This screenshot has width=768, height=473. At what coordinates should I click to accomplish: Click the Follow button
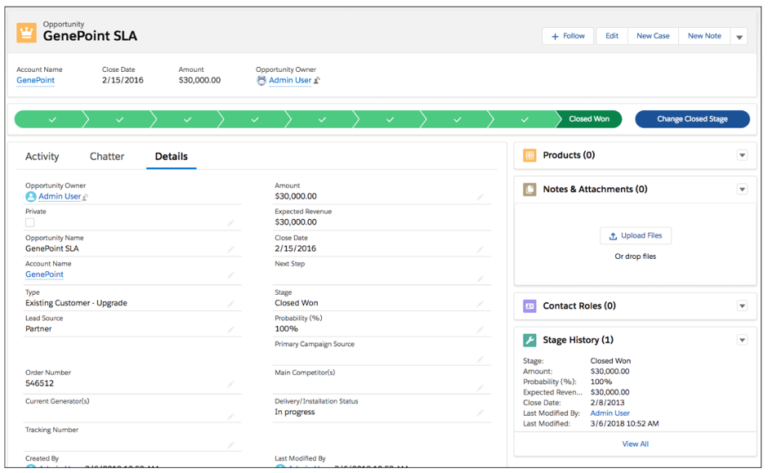pyautogui.click(x=568, y=36)
